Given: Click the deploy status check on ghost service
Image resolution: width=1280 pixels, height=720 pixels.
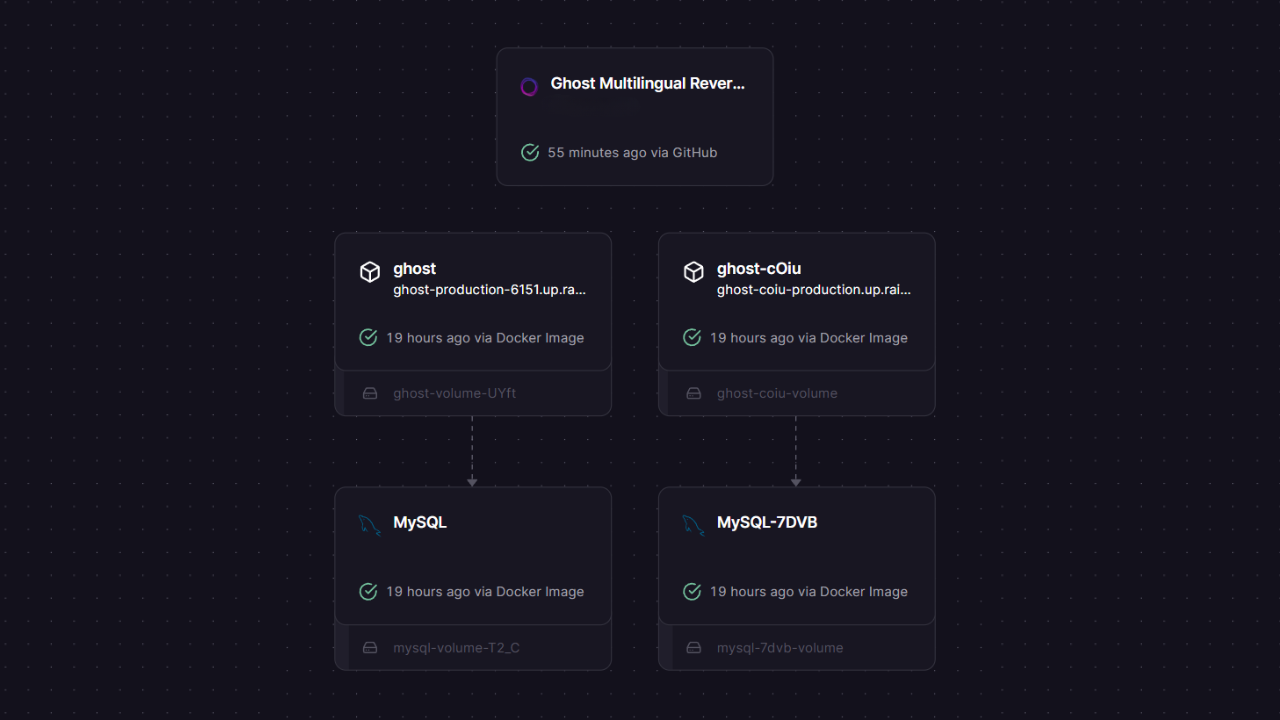Looking at the screenshot, I should [x=368, y=337].
